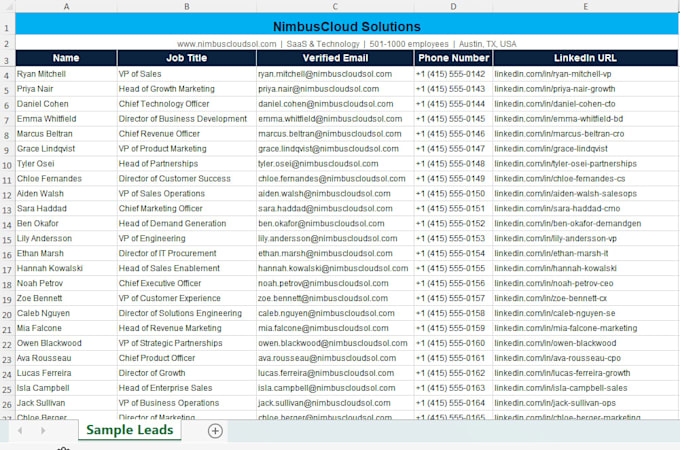Screen dimensions: 680x450
Task: Open linkedin.com/in/caleb-nguyen-se cell
Action: 585,313
